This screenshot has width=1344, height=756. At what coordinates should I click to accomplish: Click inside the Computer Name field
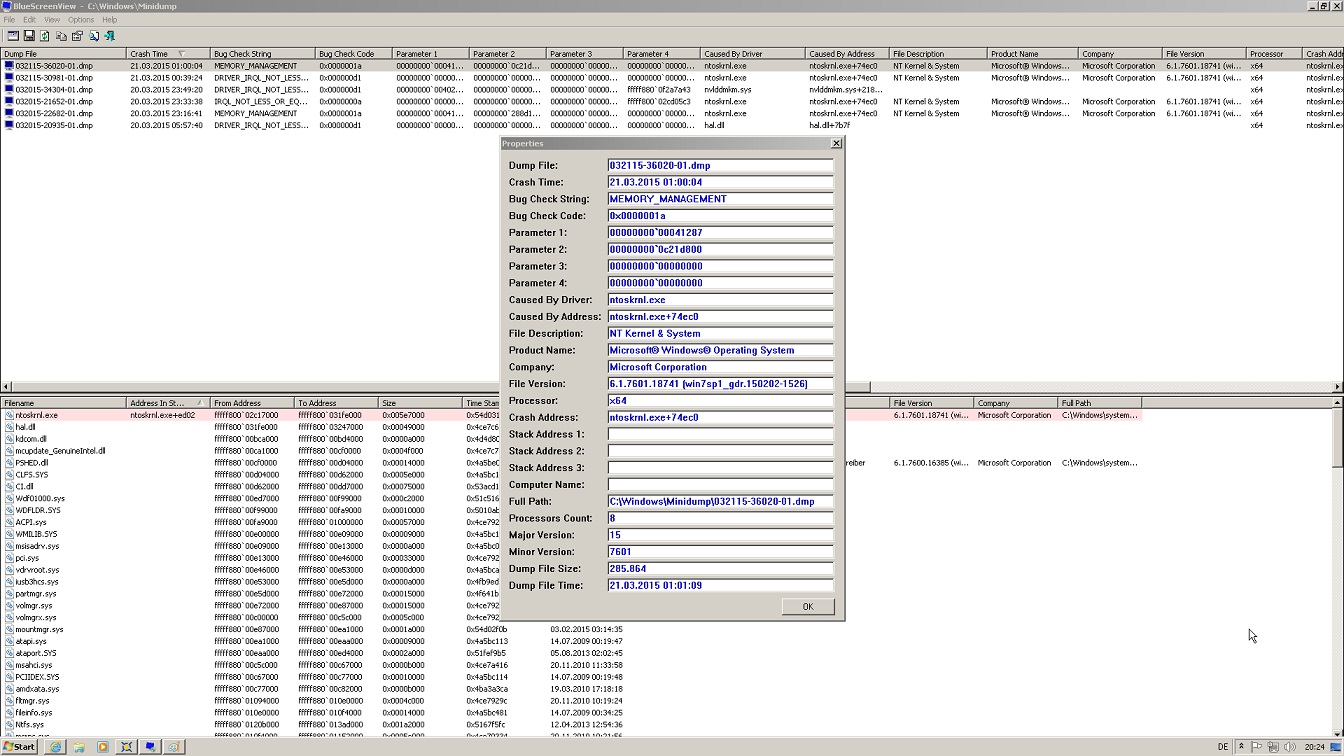(720, 484)
